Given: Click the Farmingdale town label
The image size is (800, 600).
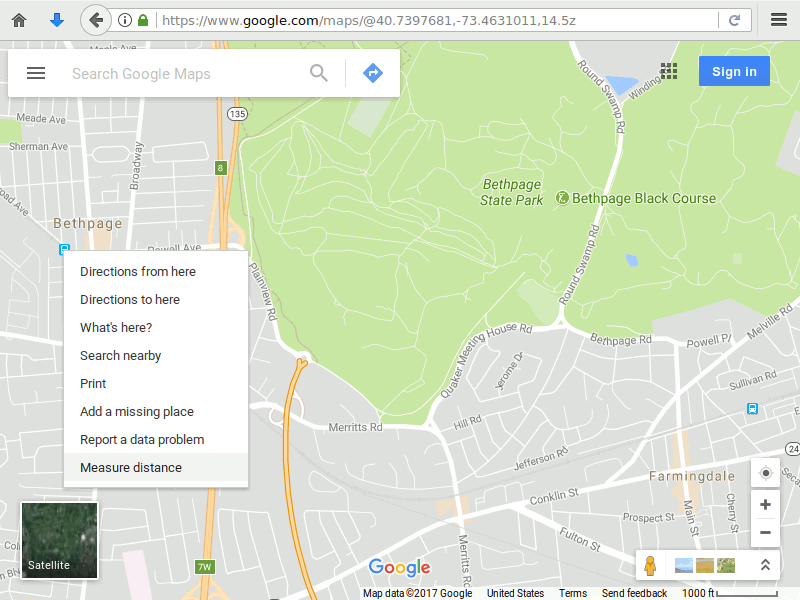Looking at the screenshot, I should point(692,476).
